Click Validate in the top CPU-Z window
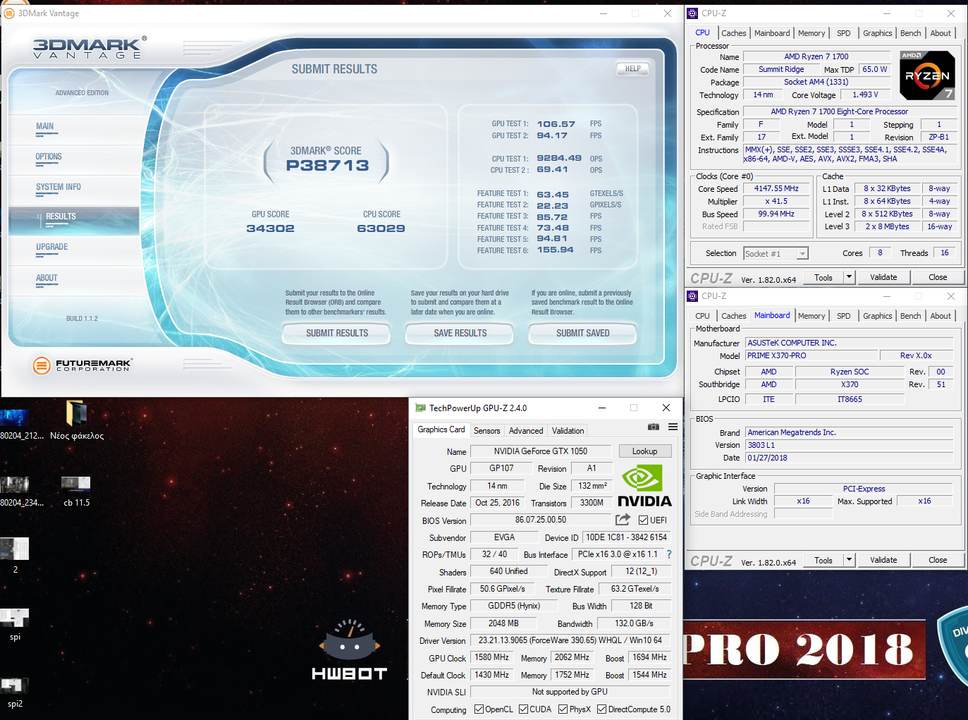The width and height of the screenshot is (968, 720). pyautogui.click(x=883, y=277)
